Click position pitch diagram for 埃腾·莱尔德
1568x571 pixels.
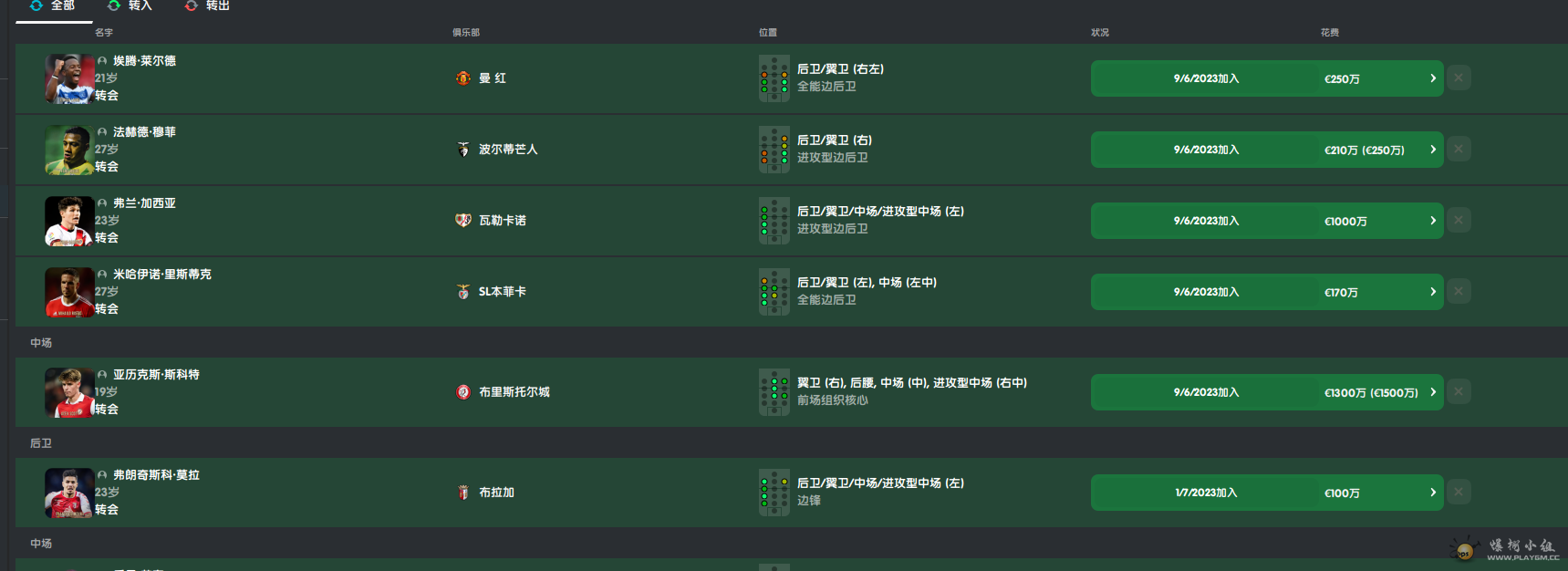pos(774,78)
